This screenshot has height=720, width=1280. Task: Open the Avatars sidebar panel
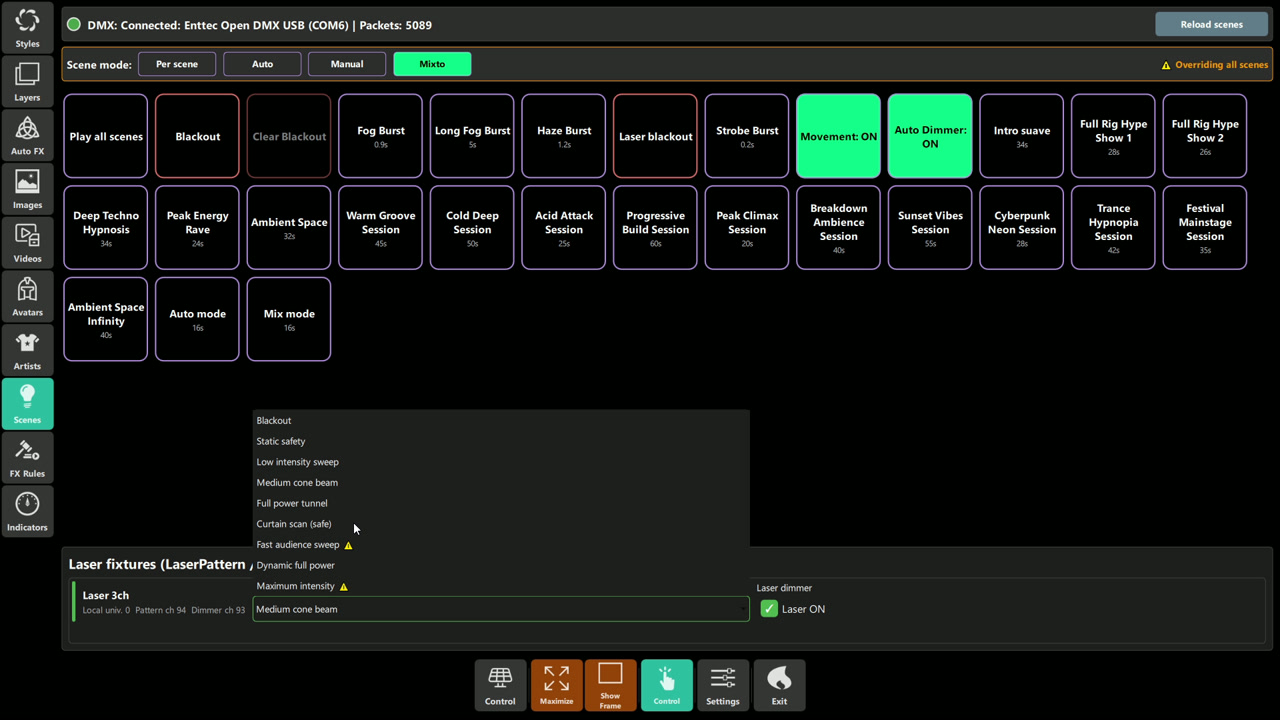coord(27,297)
